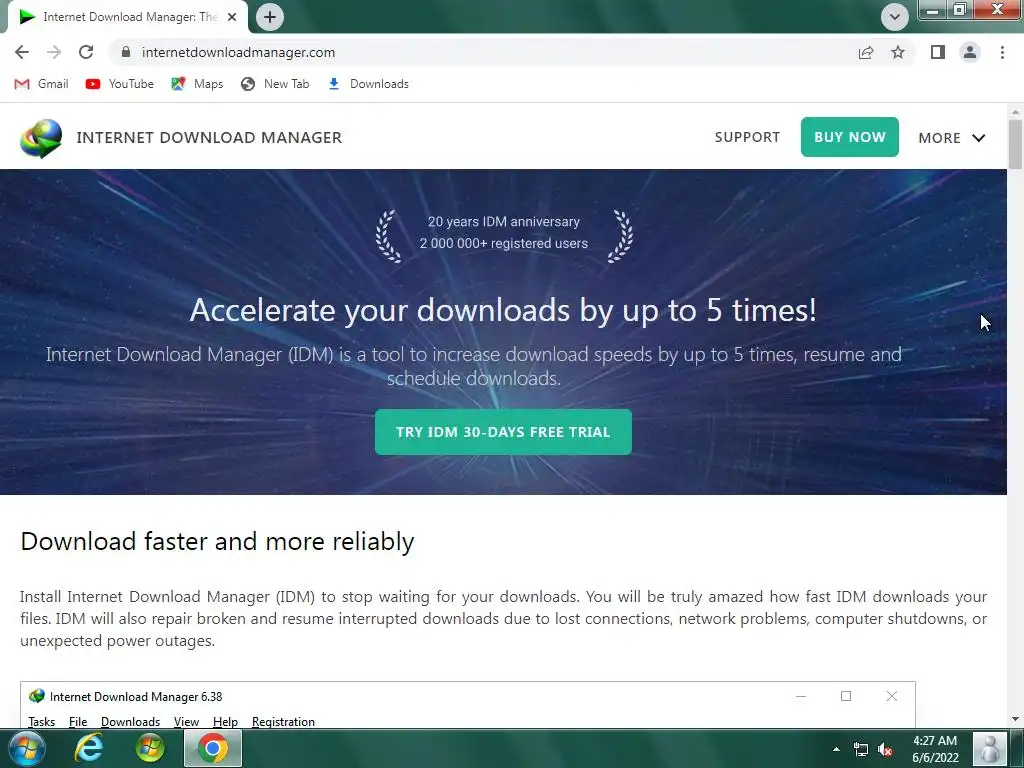Click Help menu in IDM screenshot
The height and width of the screenshot is (768, 1024).
click(225, 721)
